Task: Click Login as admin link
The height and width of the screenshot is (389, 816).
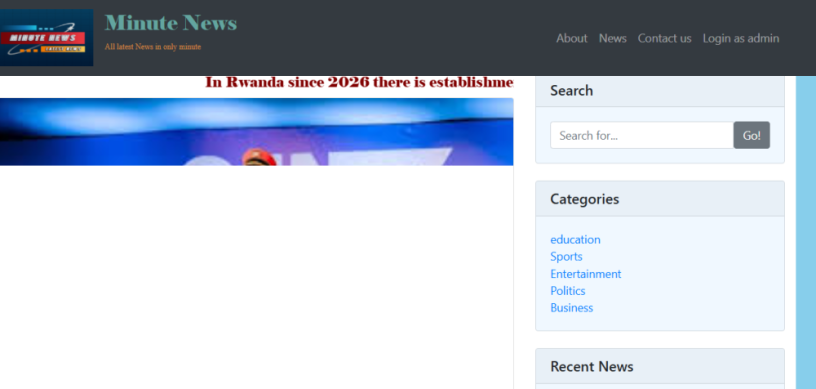Action: coord(741,38)
